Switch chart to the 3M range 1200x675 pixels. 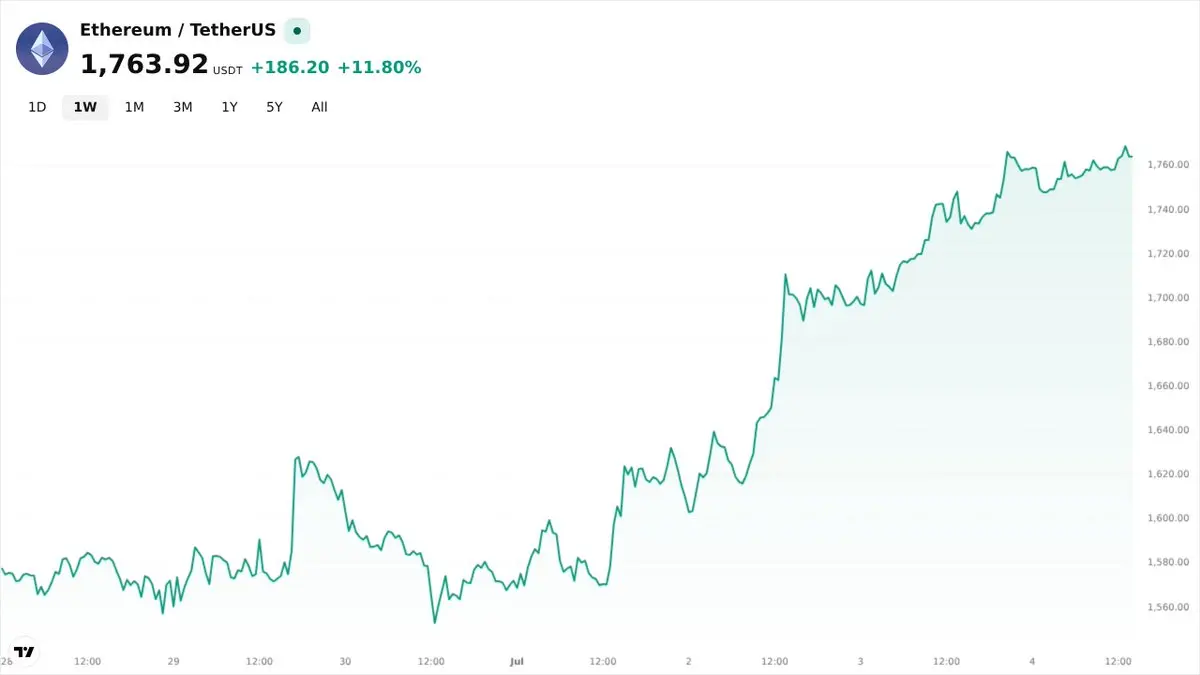[182, 107]
